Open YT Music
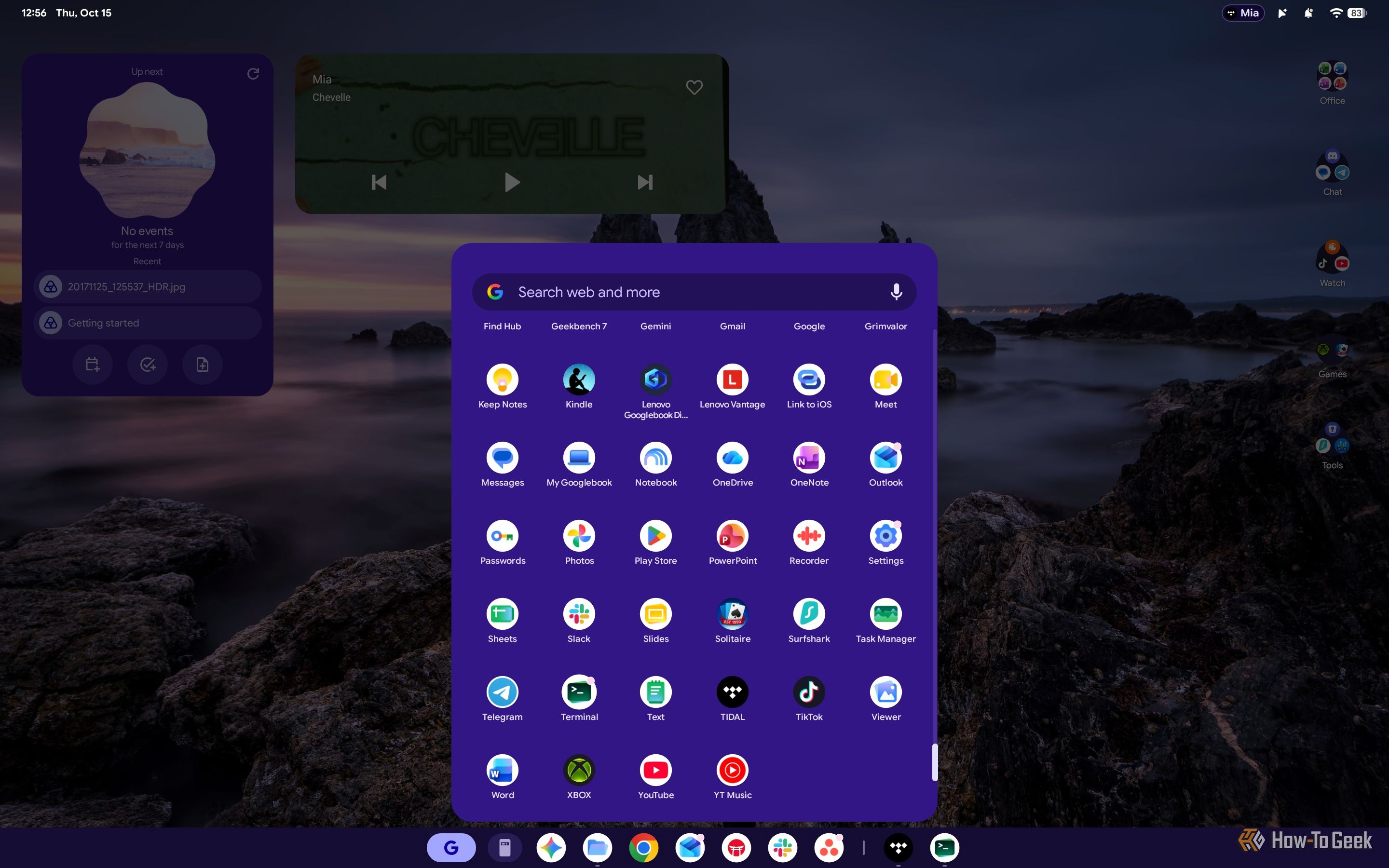This screenshot has height=868, width=1389. tap(733, 770)
